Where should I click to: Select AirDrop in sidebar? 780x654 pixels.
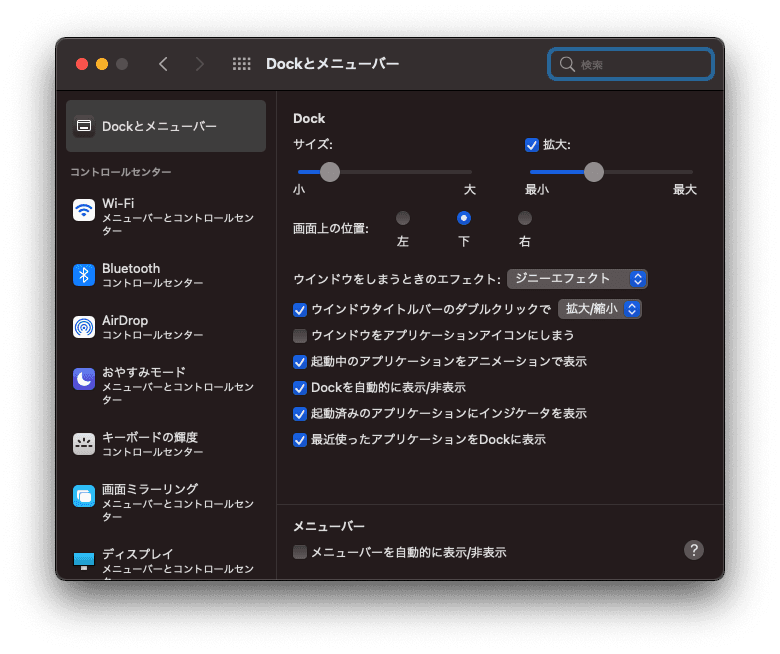coord(166,327)
